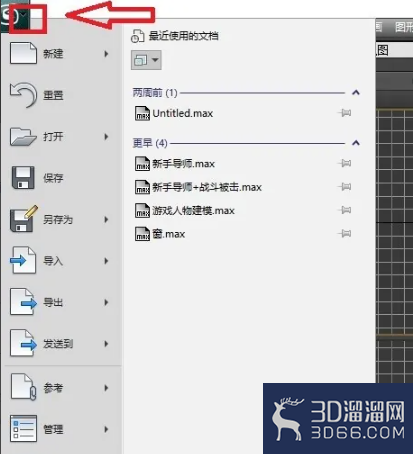Image resolution: width=413 pixels, height=454 pixels.
Task: Click the 游戏人物建模.max file icon
Action: 142,210
